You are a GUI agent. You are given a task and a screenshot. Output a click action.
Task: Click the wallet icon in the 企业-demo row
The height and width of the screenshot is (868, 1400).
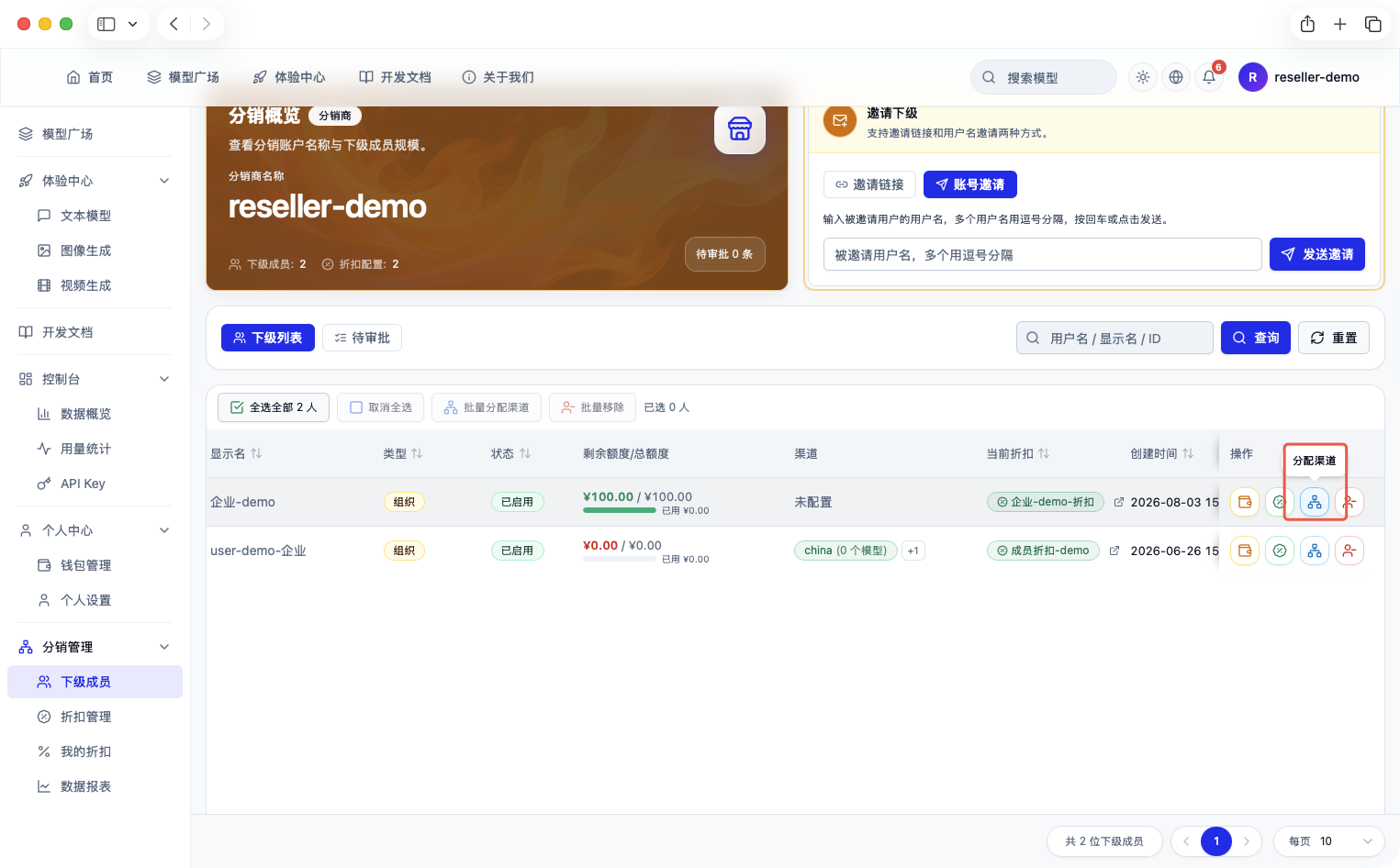point(1244,502)
